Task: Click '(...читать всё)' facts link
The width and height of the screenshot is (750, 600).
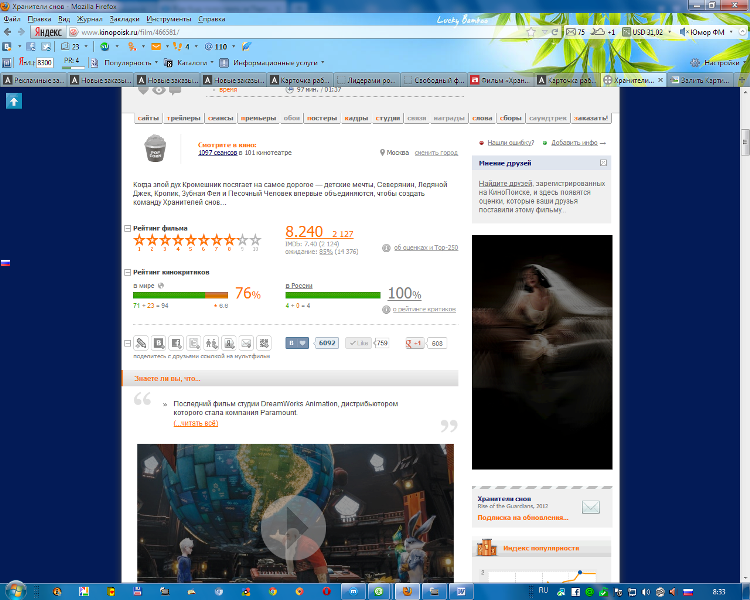Action: point(196,423)
